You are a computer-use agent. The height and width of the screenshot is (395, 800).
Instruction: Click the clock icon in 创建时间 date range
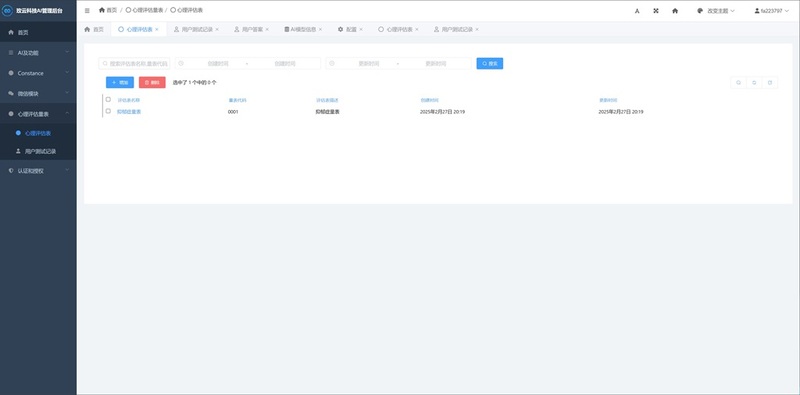point(181,63)
